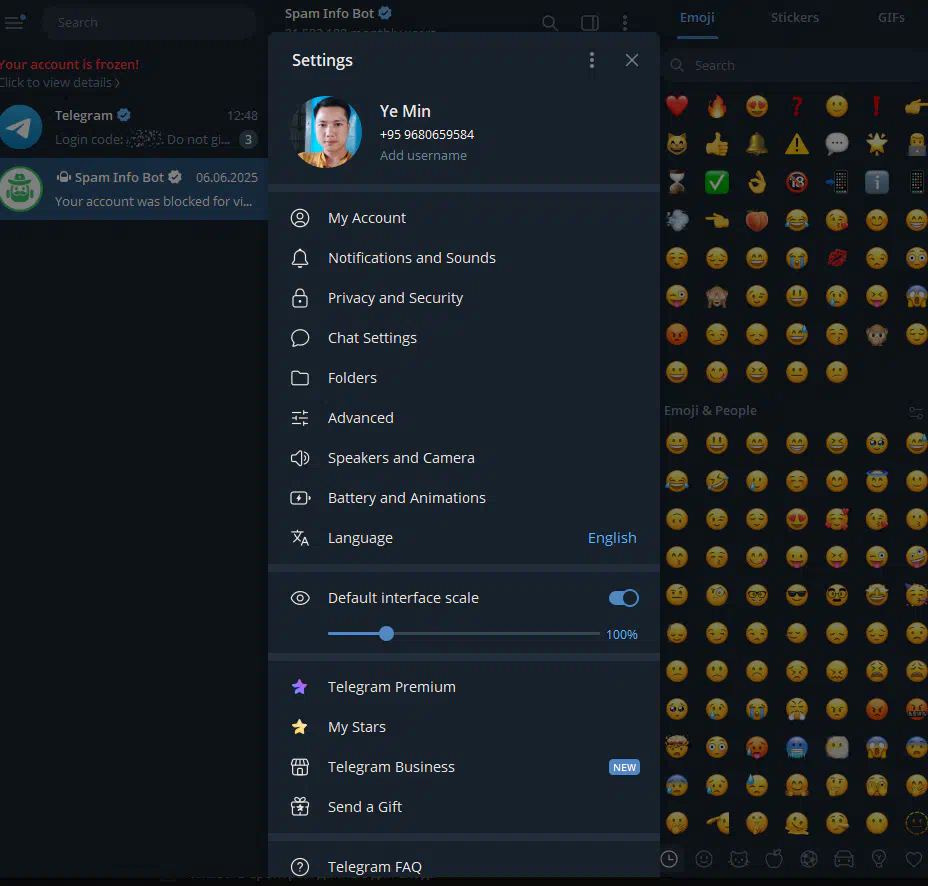The width and height of the screenshot is (928, 886).
Task: Select cold blue face emoji
Action: (797, 747)
